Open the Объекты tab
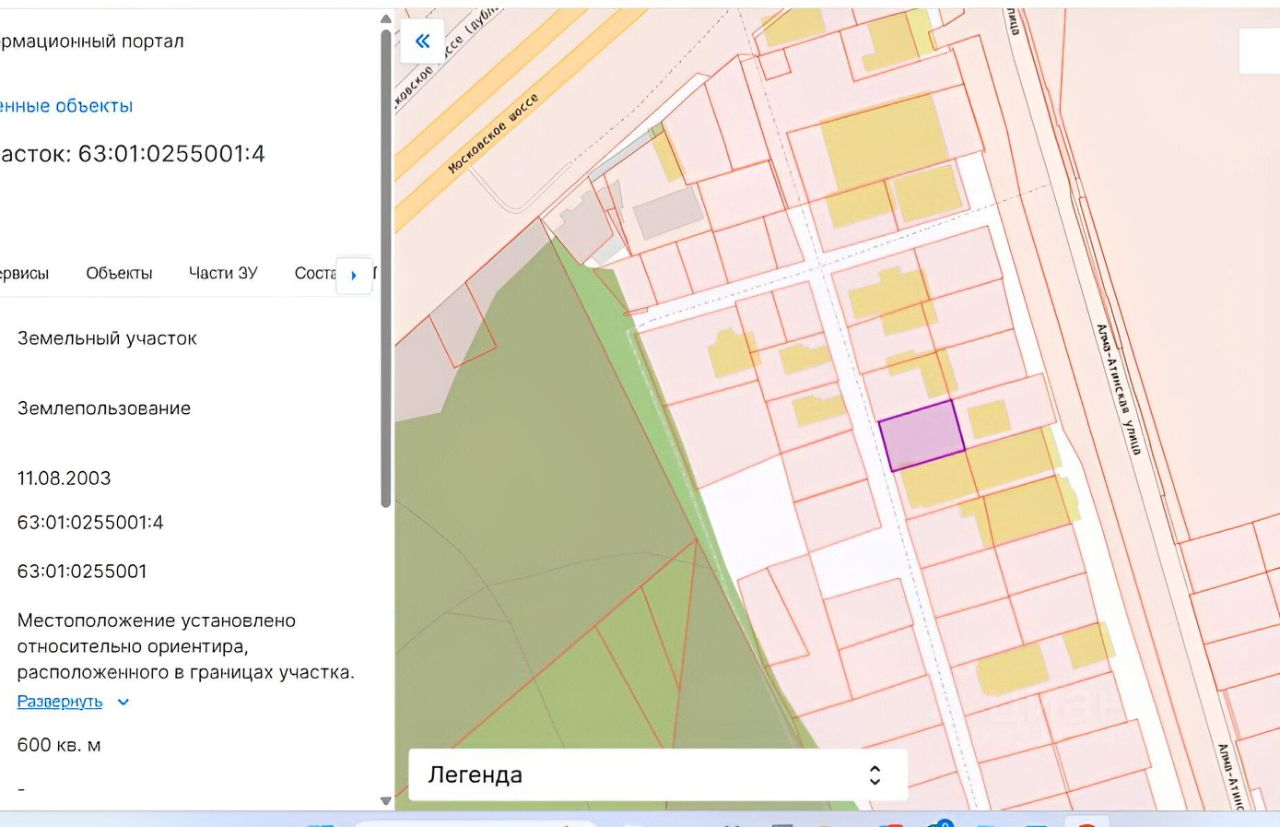Screen dimensions: 1280x827 pos(119,273)
